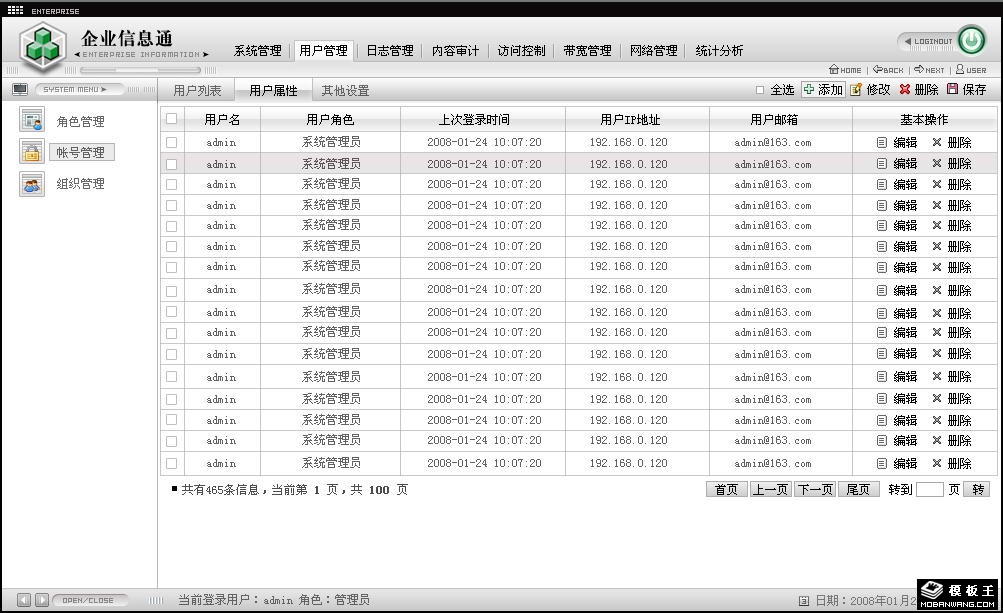Click the 添加 toolbar button
The height and width of the screenshot is (613, 1003).
pos(823,90)
